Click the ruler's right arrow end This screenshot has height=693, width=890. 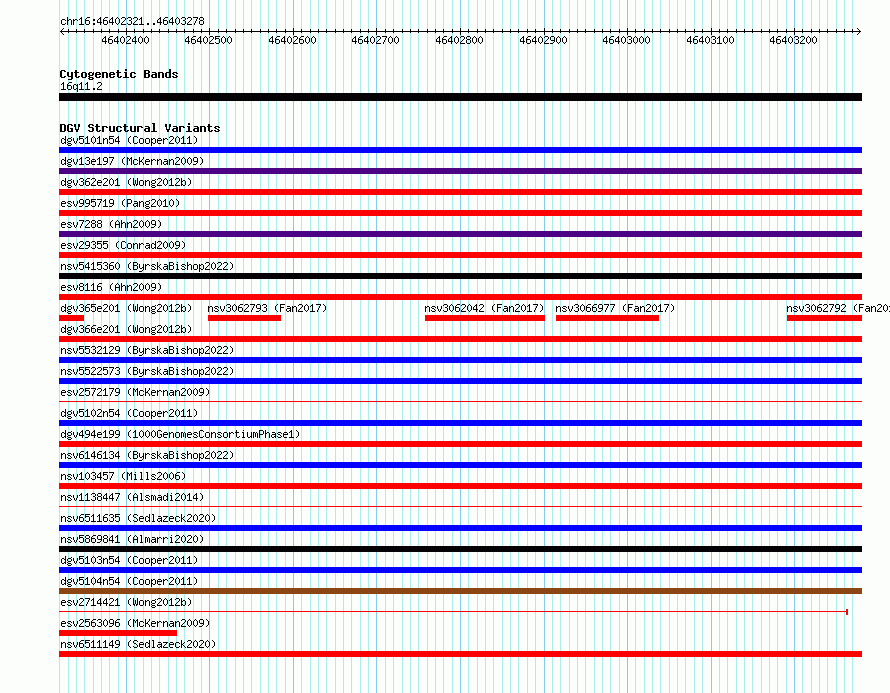coord(858,32)
